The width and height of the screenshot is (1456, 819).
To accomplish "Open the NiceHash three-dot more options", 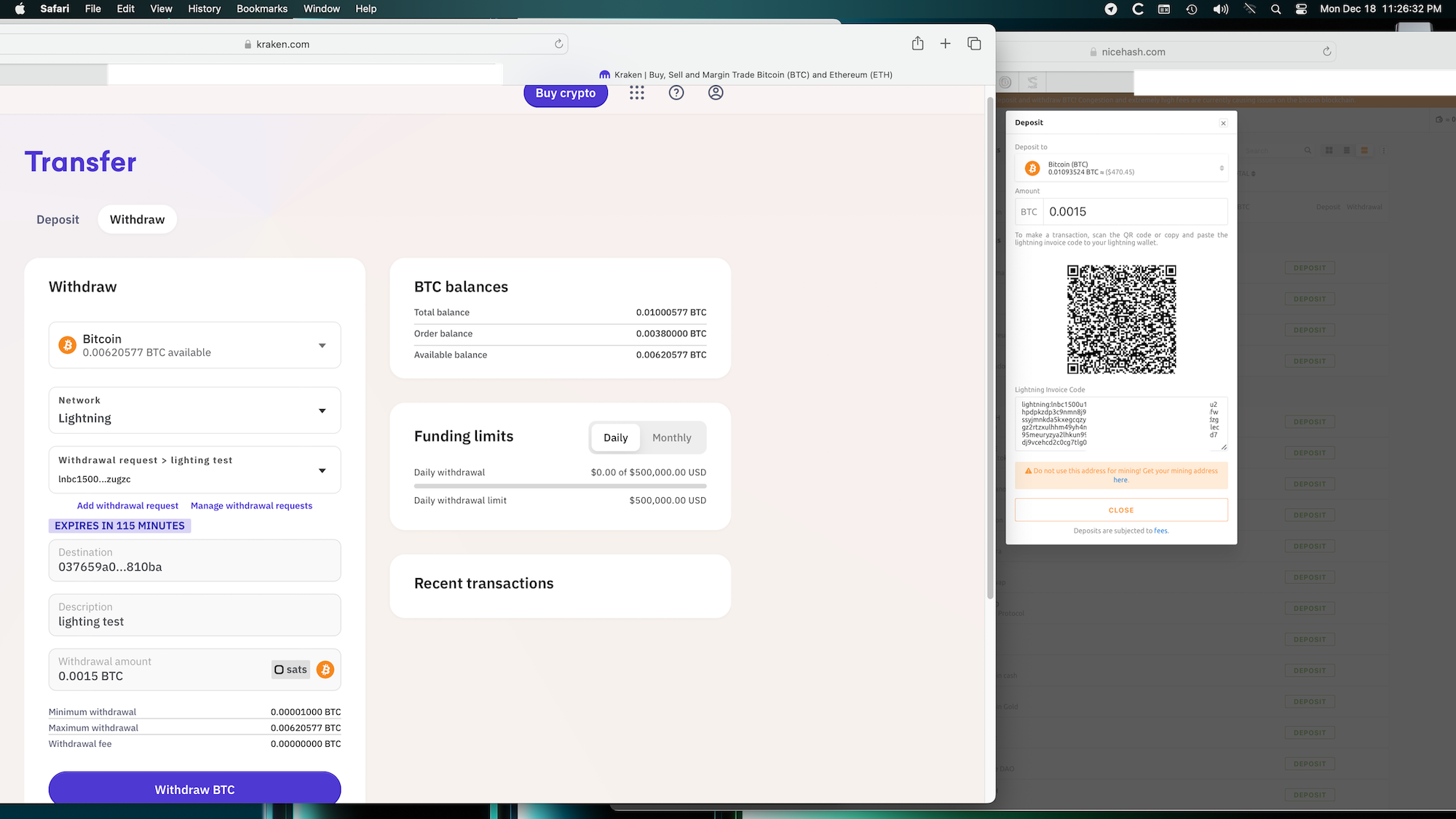I will [x=1384, y=151].
